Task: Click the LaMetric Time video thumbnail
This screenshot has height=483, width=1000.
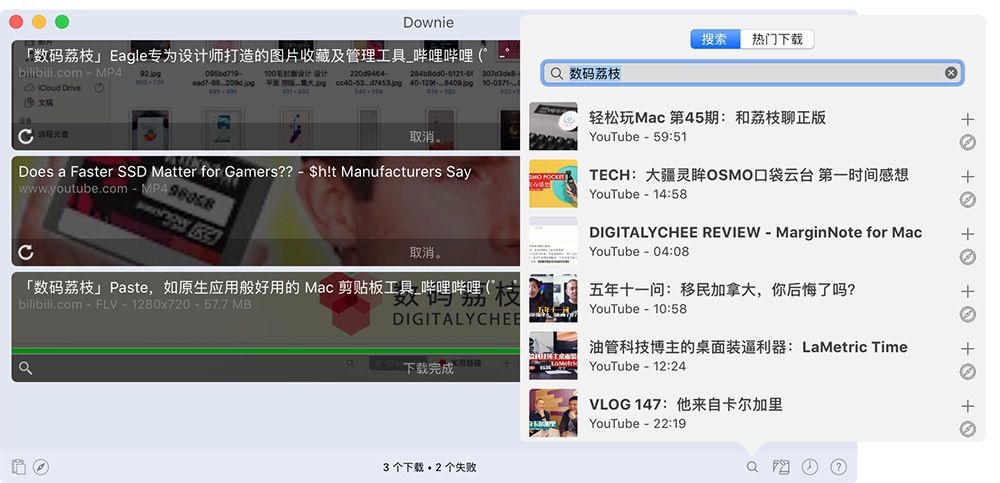Action: point(553,356)
